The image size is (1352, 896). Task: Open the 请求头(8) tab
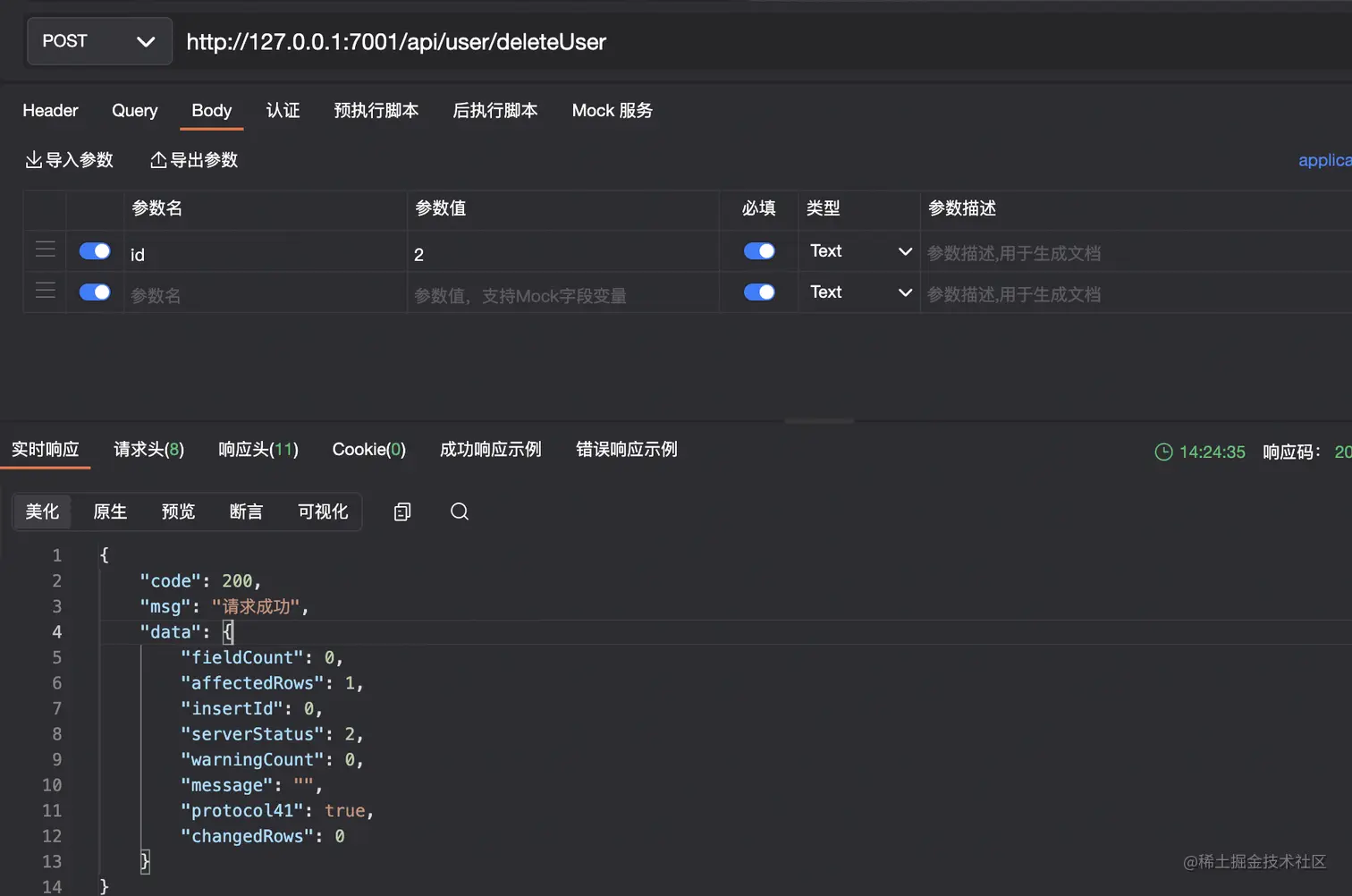click(149, 450)
